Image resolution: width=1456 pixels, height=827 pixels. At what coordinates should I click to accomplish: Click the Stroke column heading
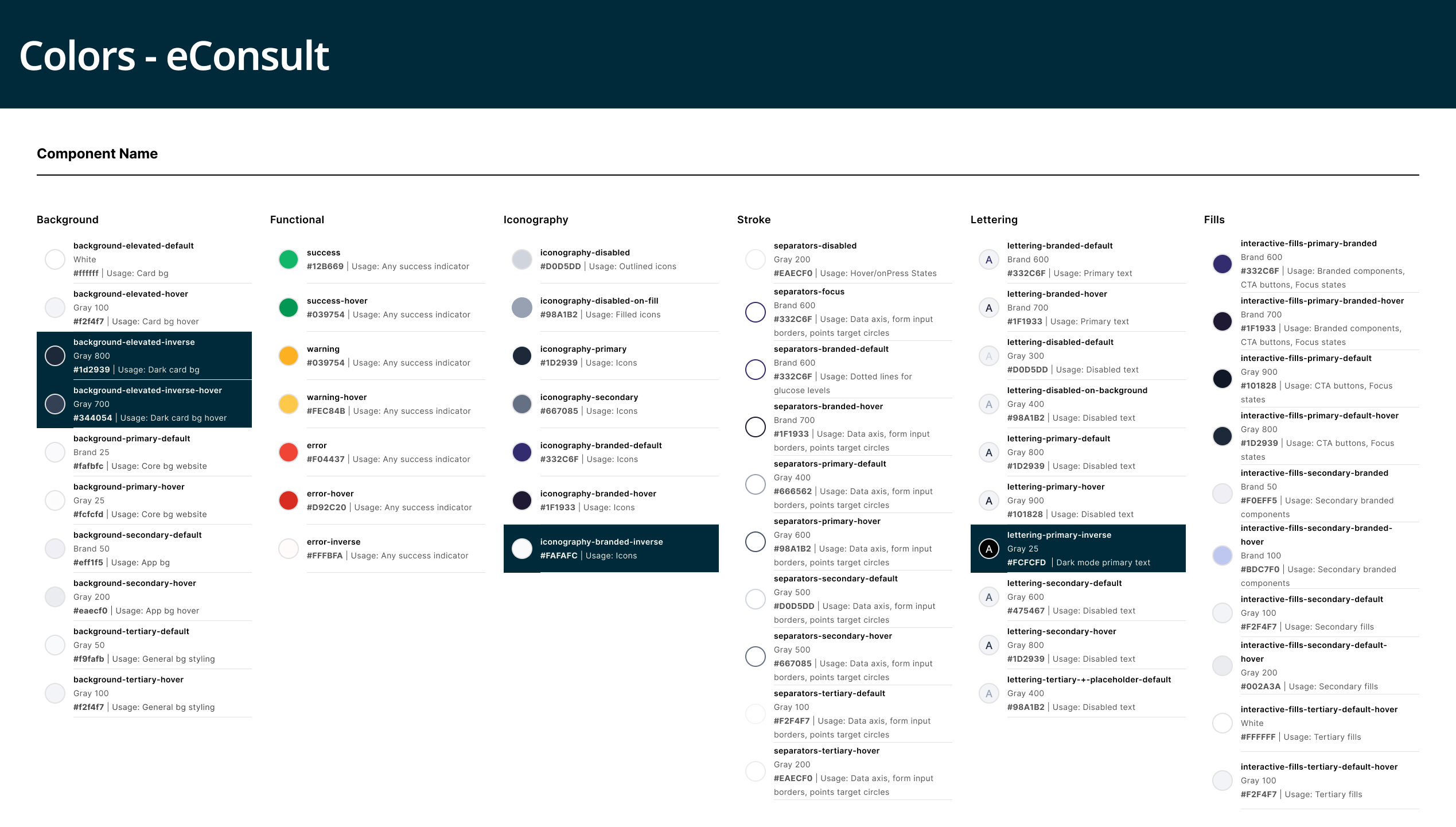(x=754, y=220)
